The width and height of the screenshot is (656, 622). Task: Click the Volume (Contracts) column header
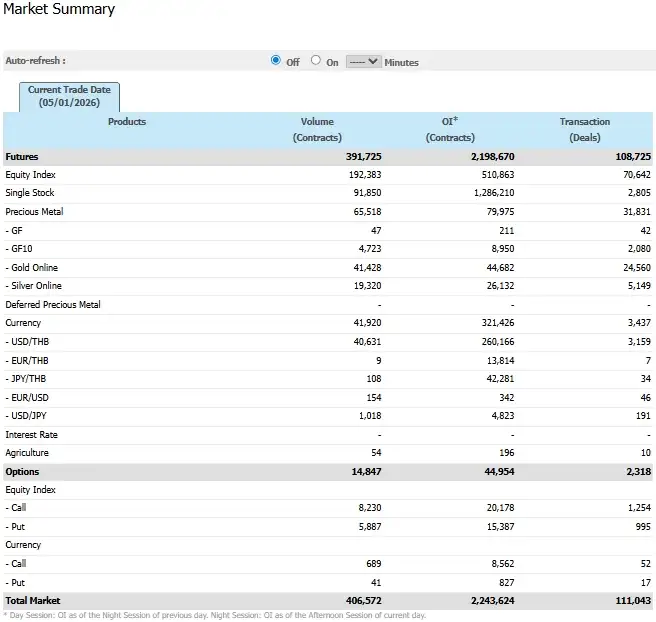[317, 129]
